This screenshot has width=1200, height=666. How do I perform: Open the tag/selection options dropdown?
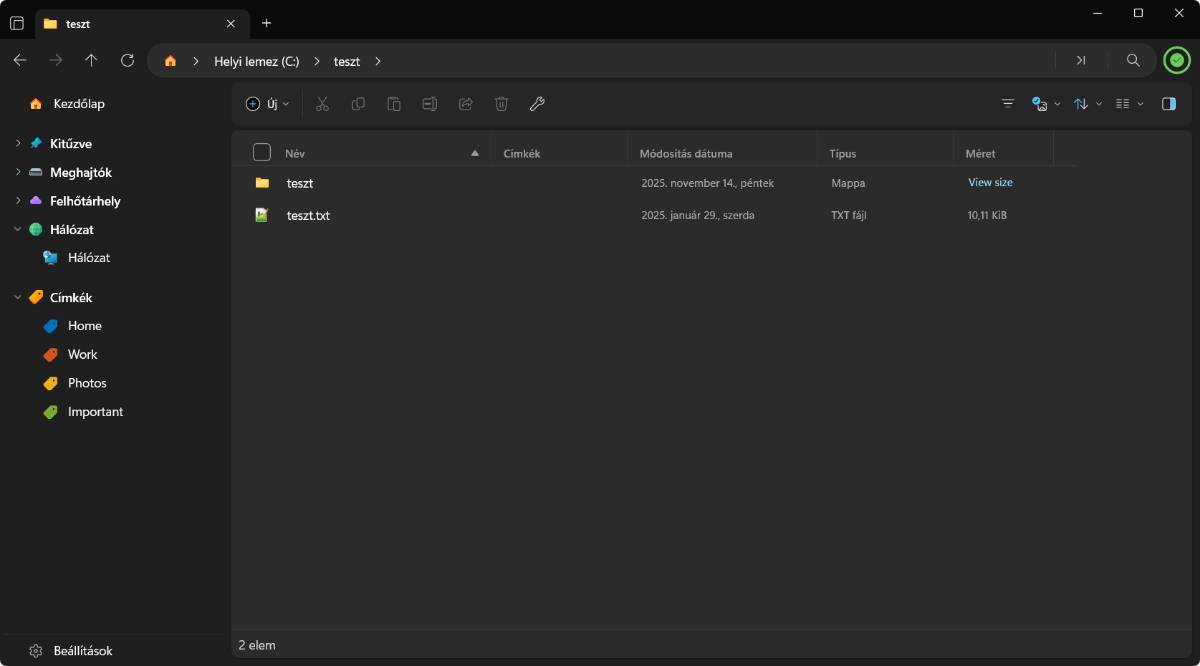click(x=1046, y=104)
